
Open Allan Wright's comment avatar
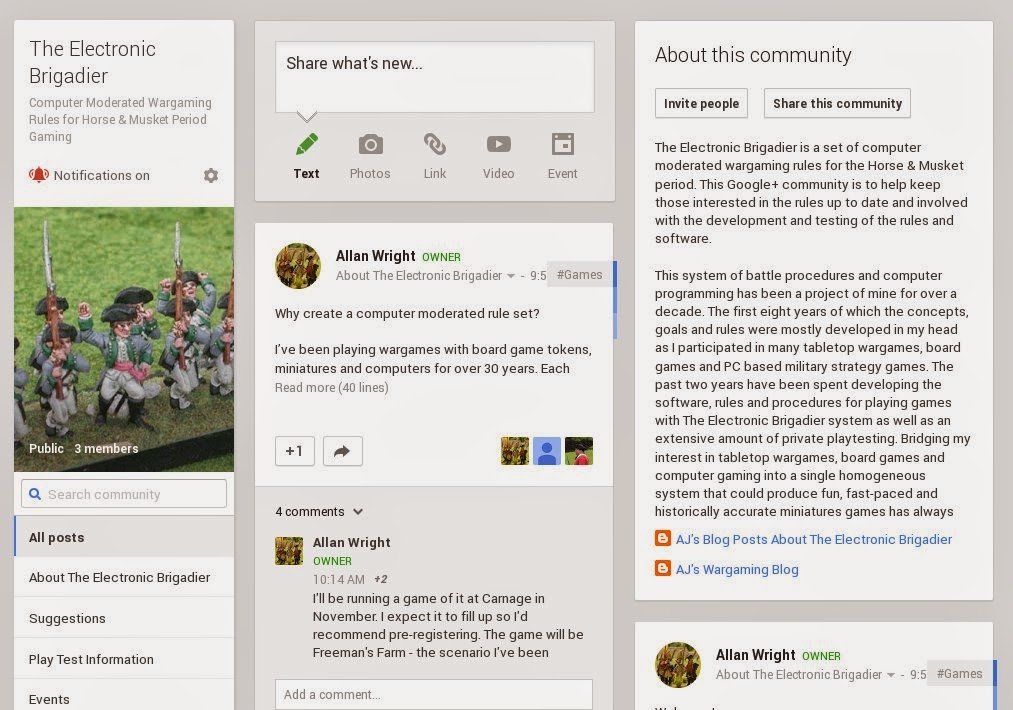tap(289, 550)
